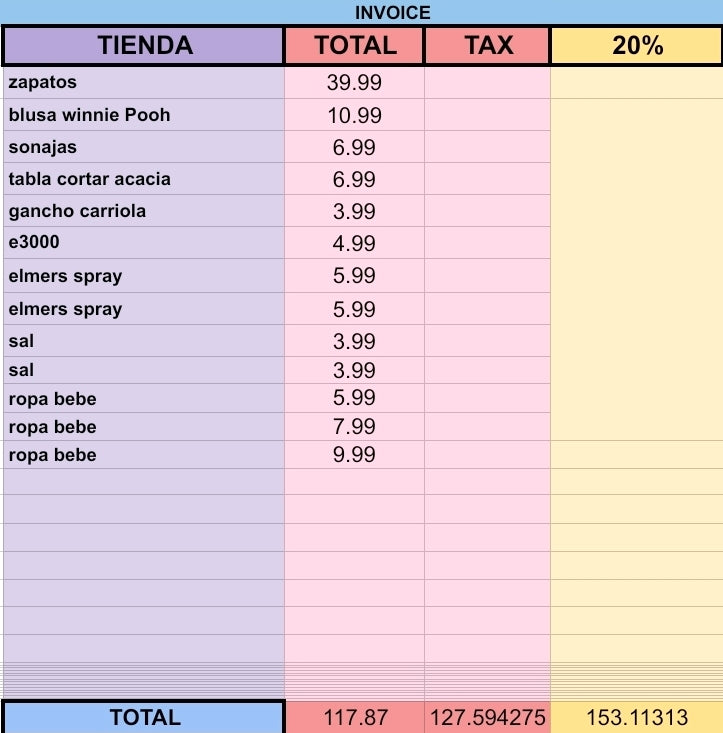
Task: Click the 117.87 sum cell
Action: pos(355,717)
